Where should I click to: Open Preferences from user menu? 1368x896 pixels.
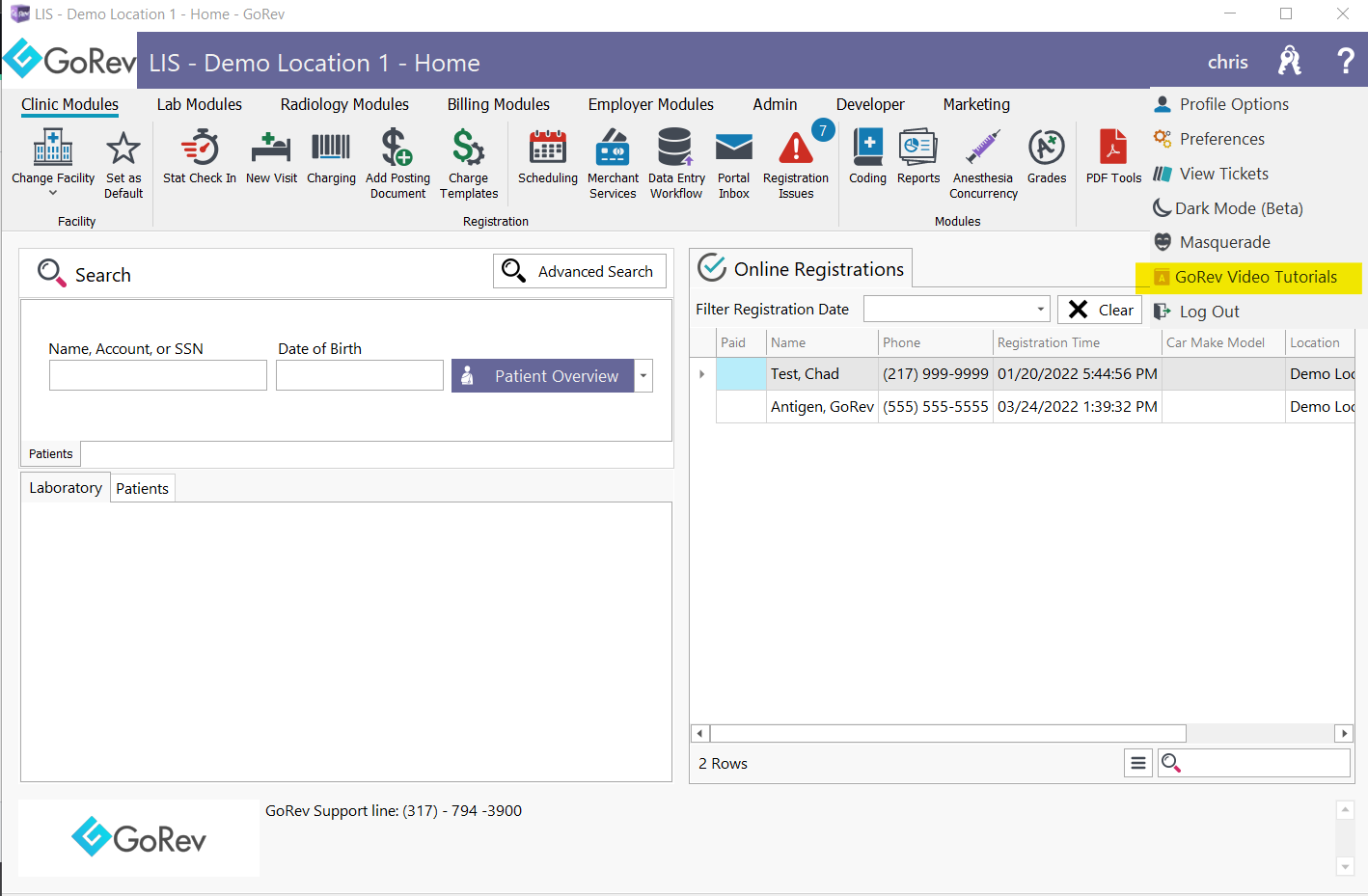pyautogui.click(x=1209, y=139)
